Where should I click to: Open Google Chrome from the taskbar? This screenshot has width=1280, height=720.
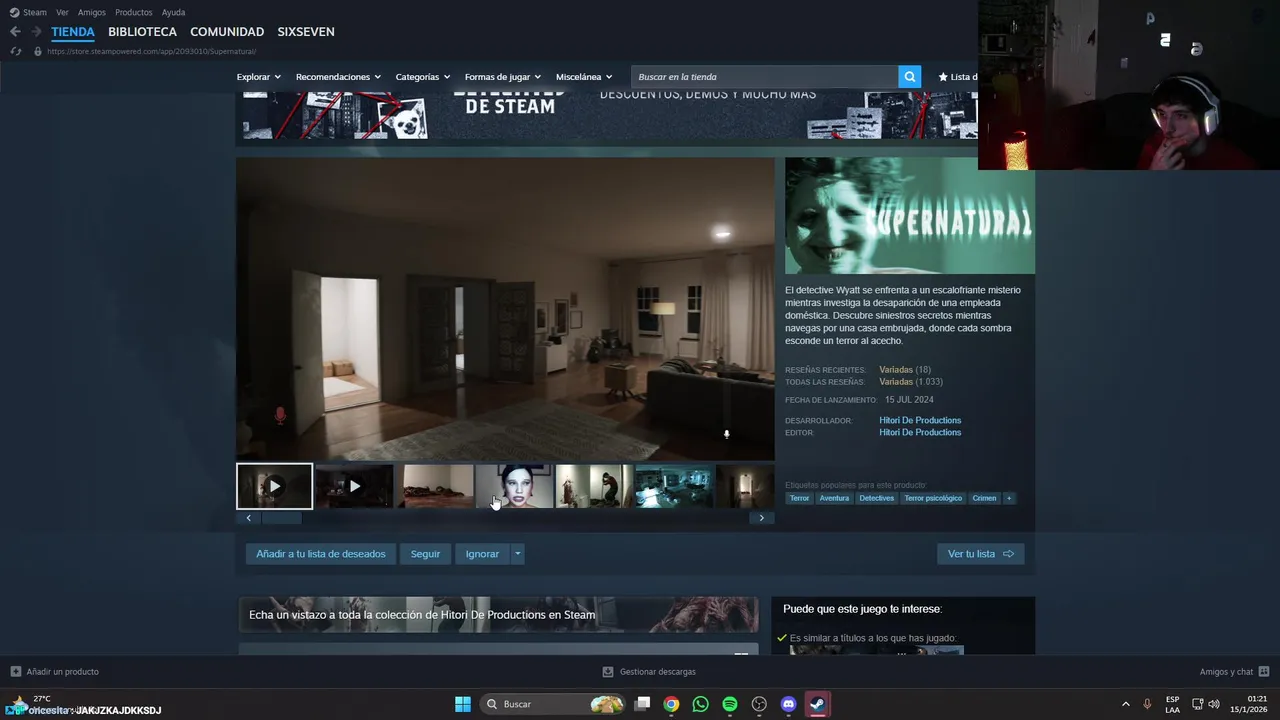coord(671,704)
